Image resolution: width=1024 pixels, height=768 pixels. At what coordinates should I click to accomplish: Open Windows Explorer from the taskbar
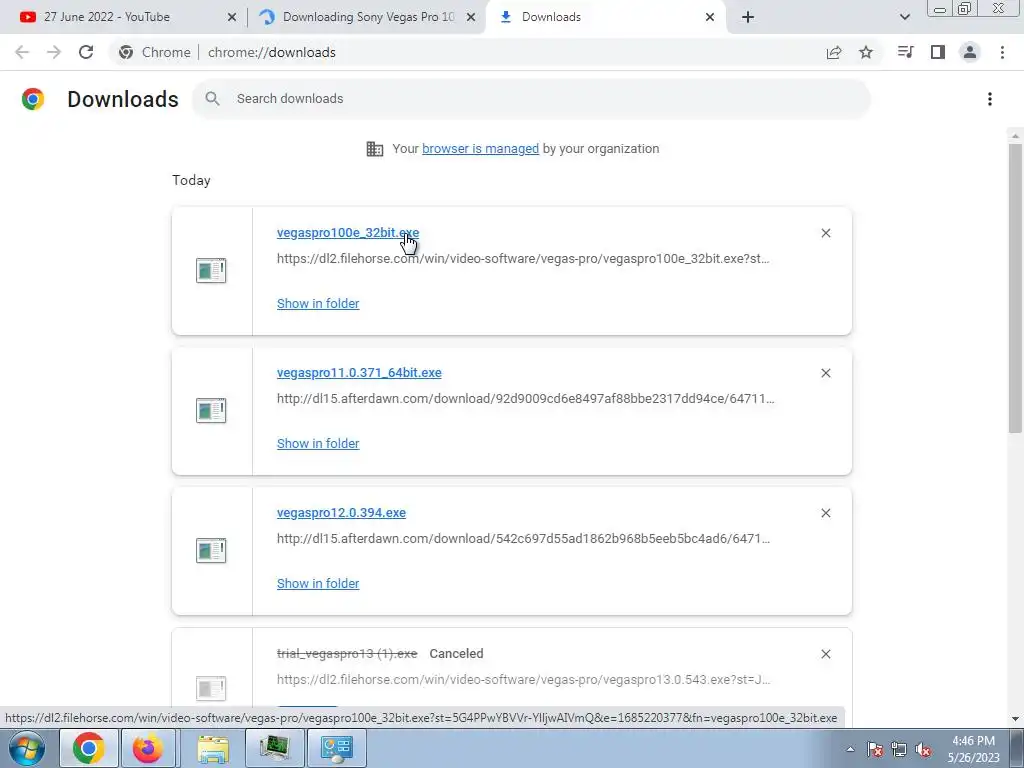[x=213, y=748]
